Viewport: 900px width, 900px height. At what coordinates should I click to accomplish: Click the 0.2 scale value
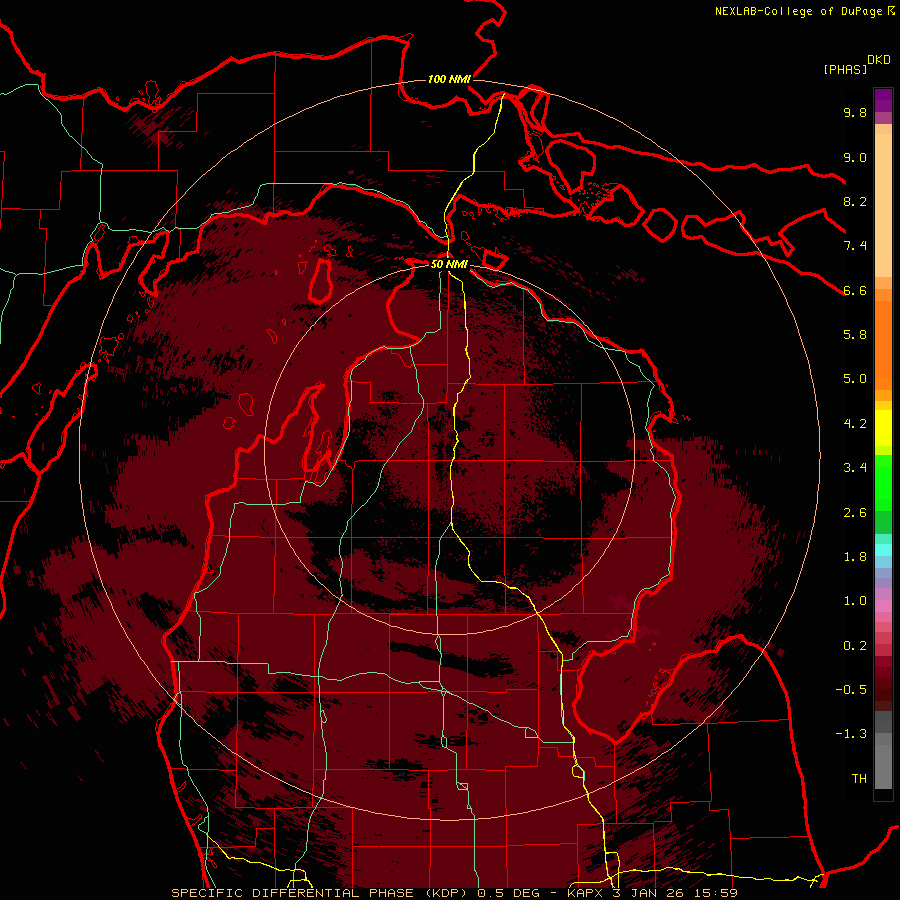855,646
